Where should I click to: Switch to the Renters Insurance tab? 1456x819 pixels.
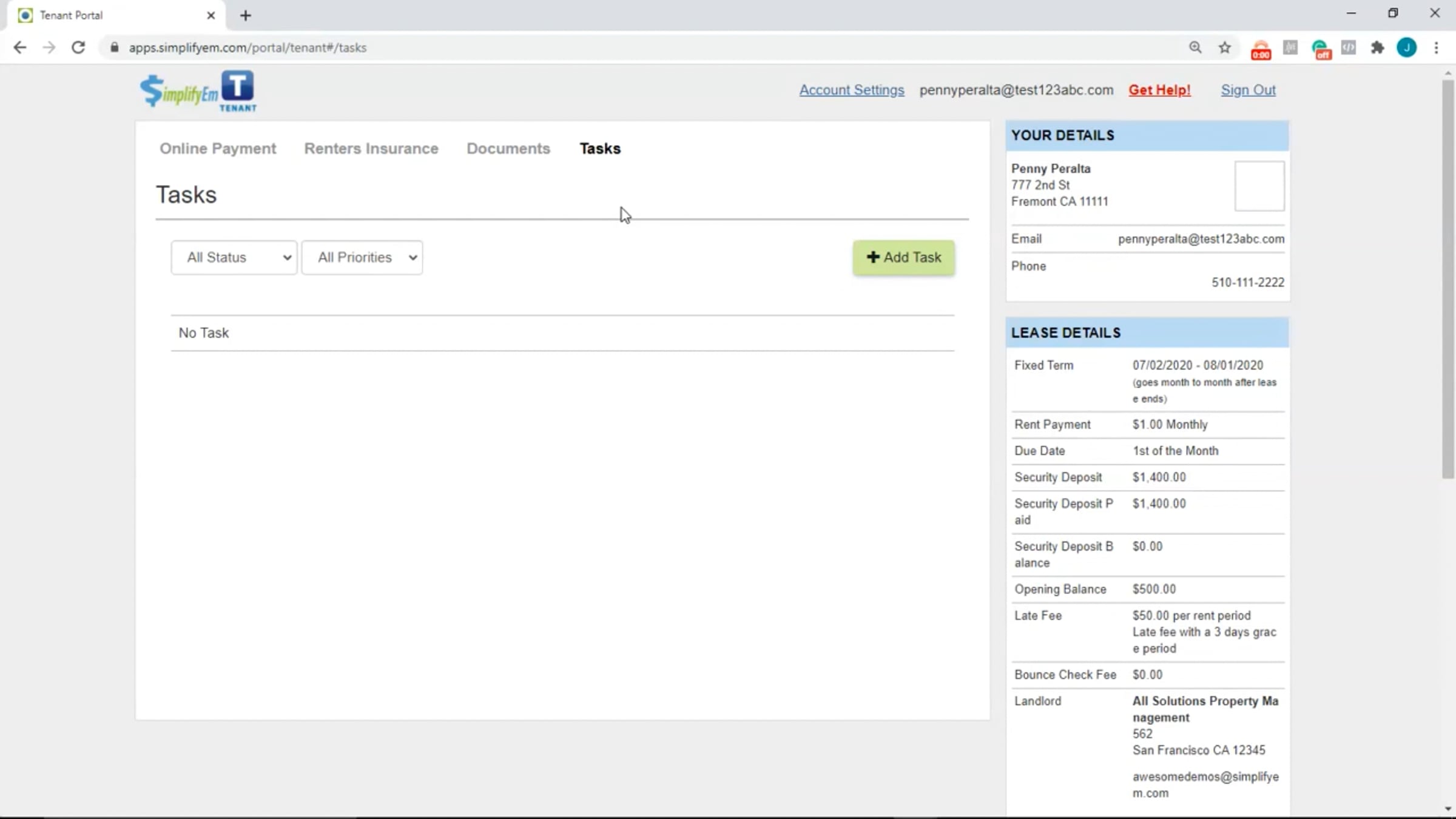tap(371, 149)
